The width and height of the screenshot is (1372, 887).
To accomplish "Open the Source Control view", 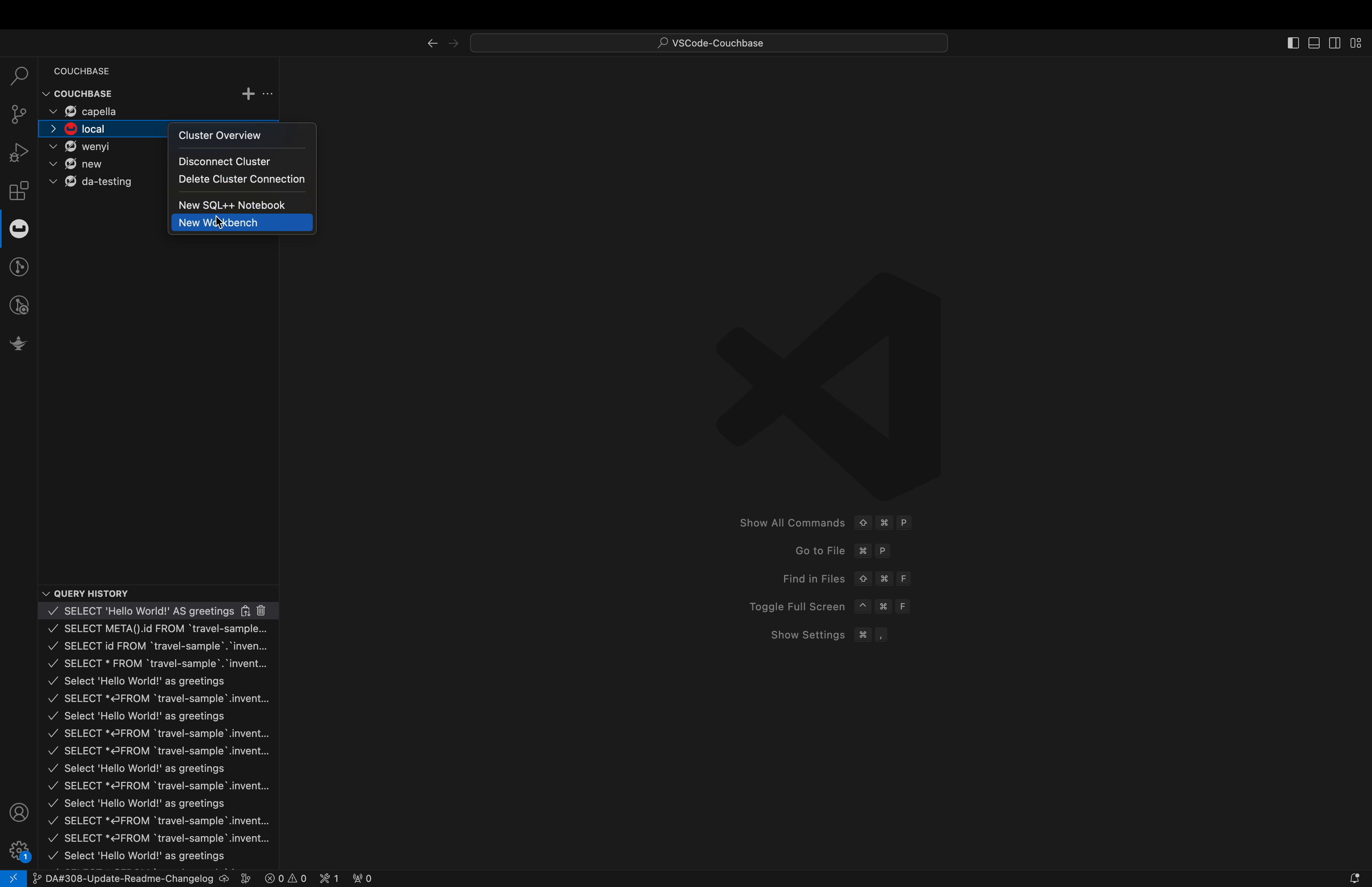I will (x=19, y=114).
